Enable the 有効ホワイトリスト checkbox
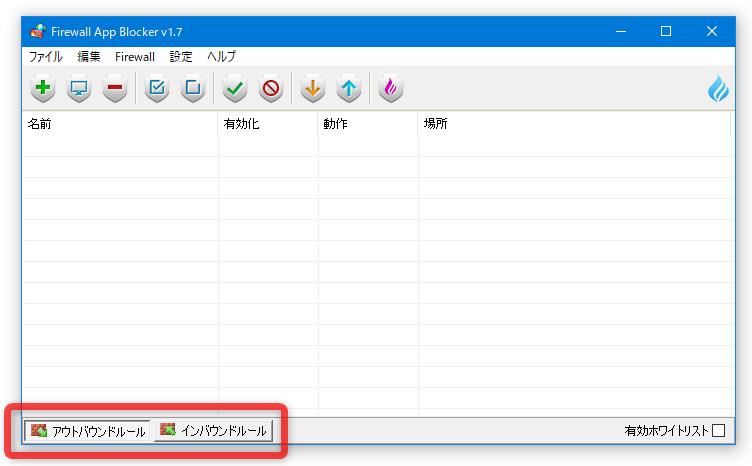752x466 pixels. pyautogui.click(x=718, y=431)
